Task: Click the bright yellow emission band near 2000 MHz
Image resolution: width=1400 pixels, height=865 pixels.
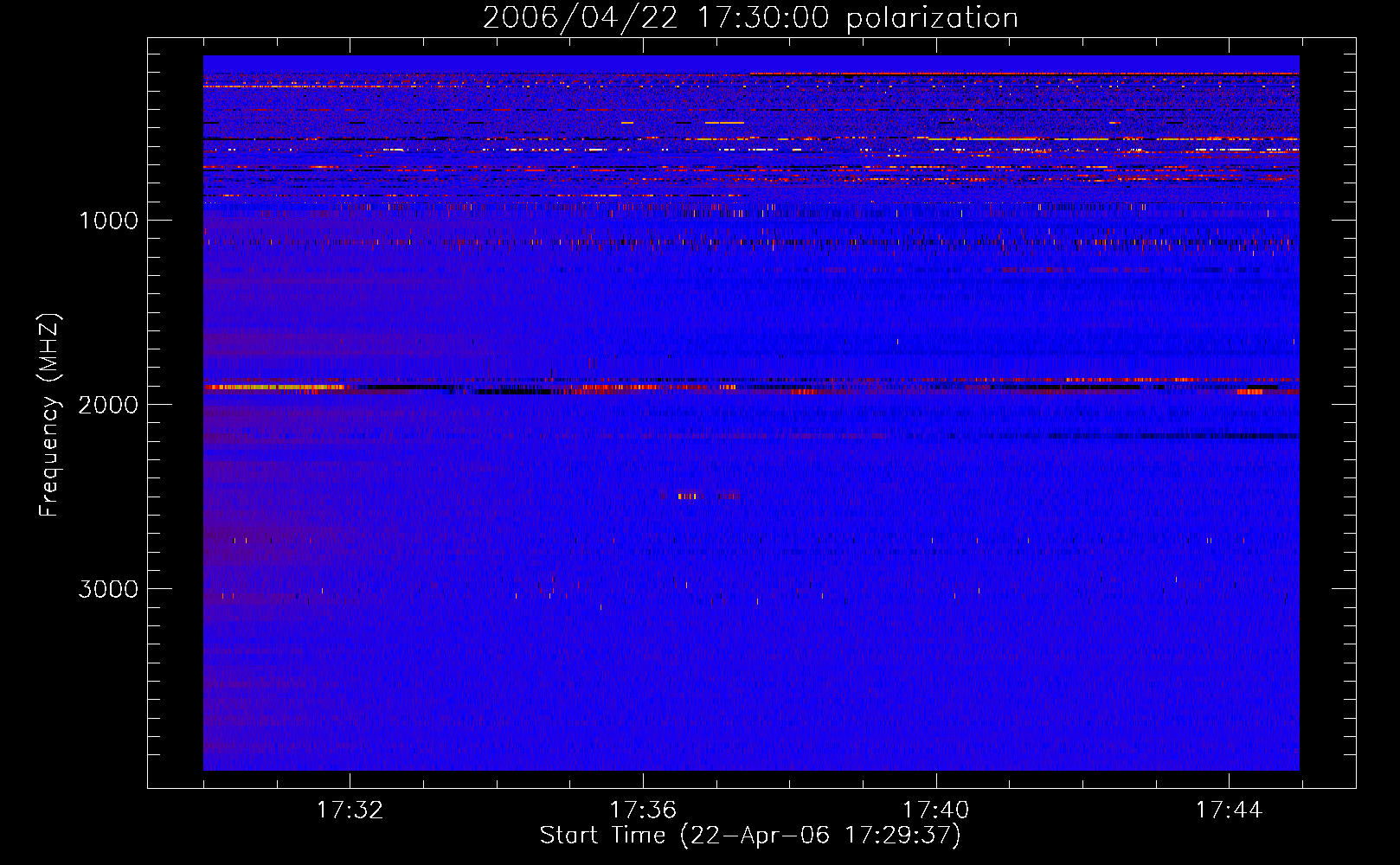Action: 274,388
